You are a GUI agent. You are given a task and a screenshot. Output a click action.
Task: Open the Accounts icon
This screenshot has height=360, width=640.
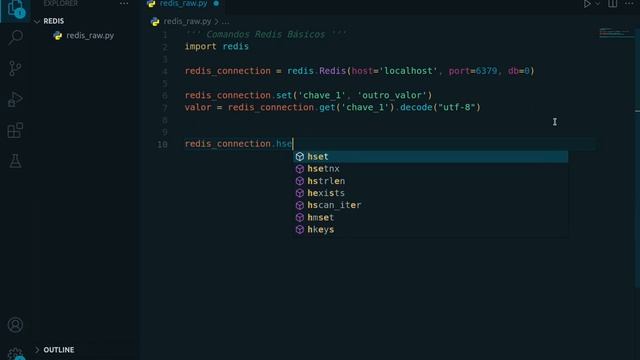(16, 325)
